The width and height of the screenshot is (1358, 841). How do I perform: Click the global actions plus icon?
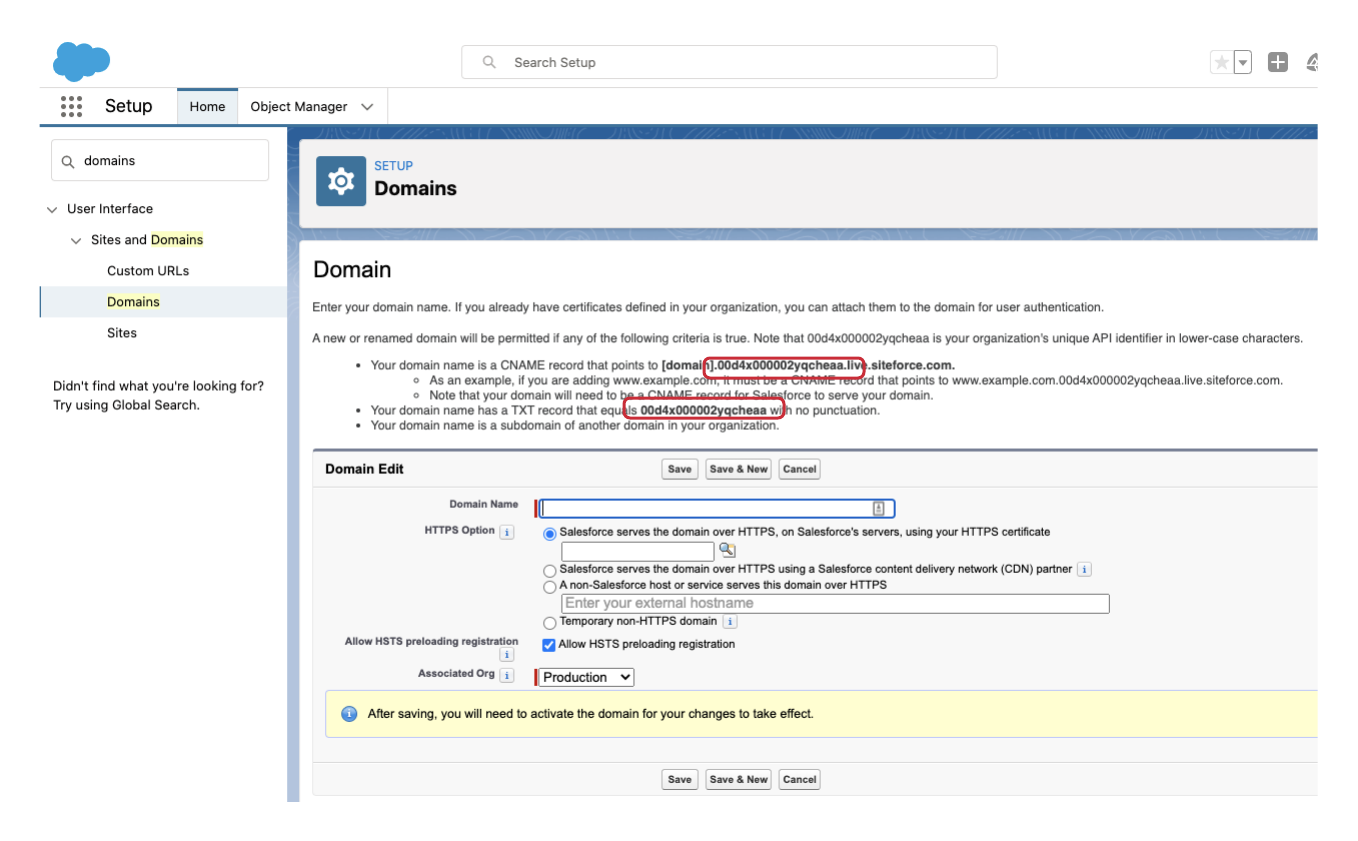[1277, 63]
